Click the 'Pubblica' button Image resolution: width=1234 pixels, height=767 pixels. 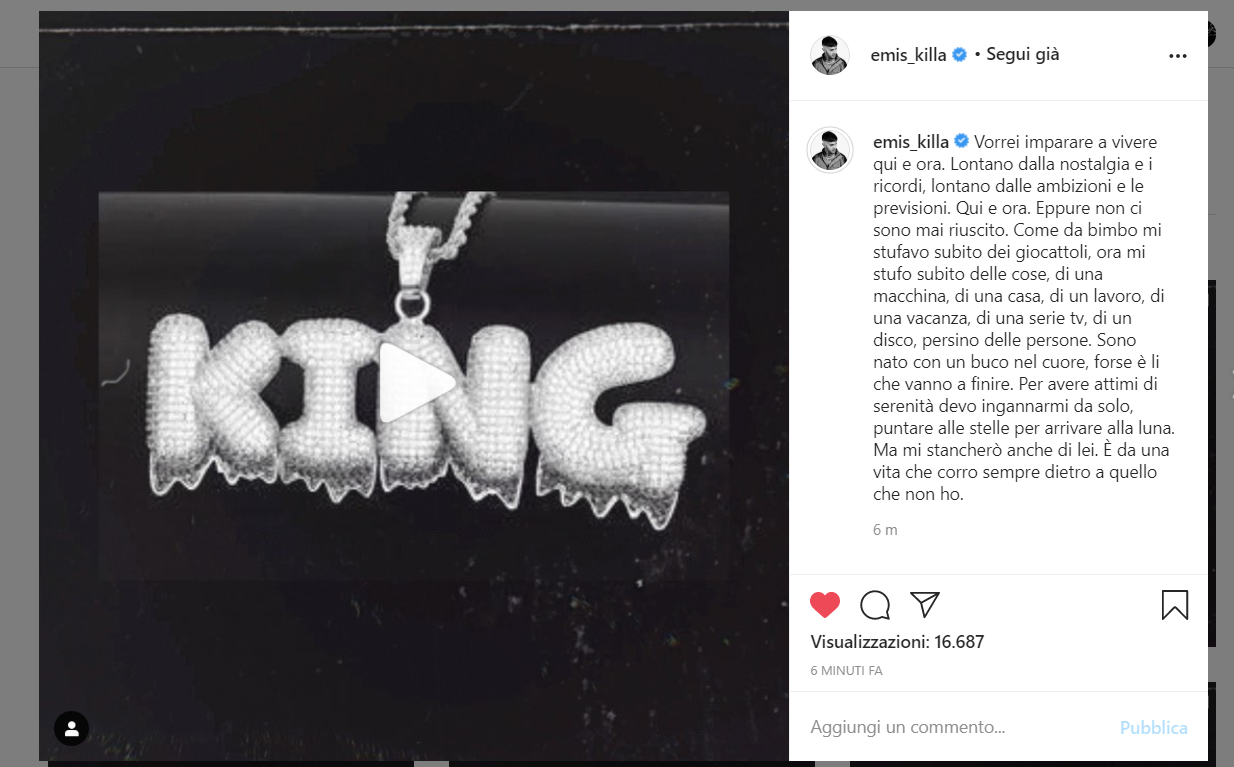pos(1154,727)
